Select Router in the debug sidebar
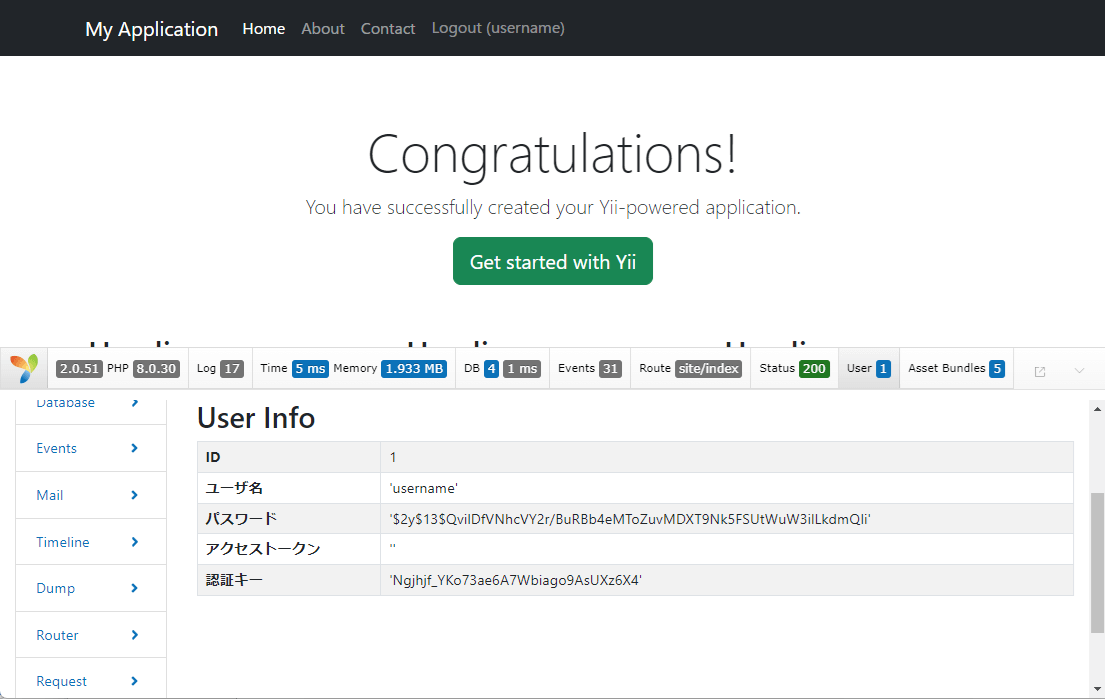1105x699 pixels. click(x=57, y=635)
